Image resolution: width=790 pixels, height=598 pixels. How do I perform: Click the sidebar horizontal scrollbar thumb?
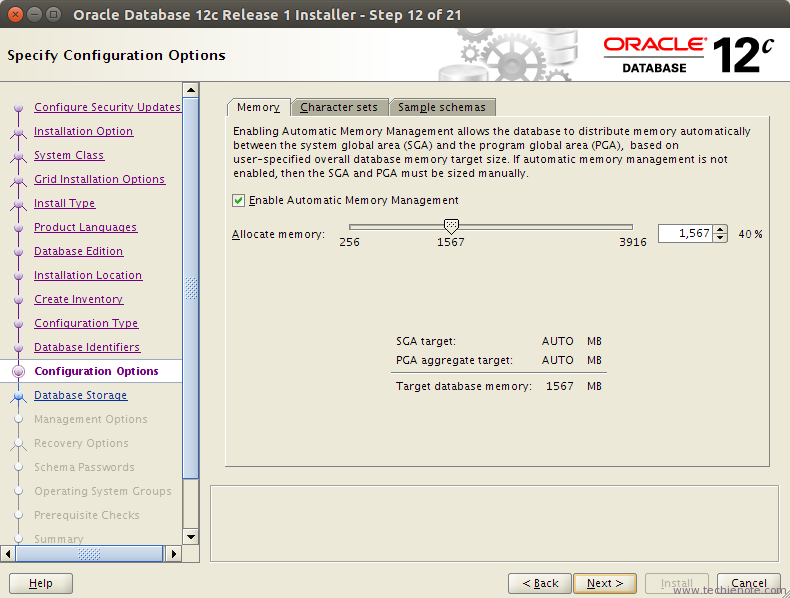[x=89, y=554]
